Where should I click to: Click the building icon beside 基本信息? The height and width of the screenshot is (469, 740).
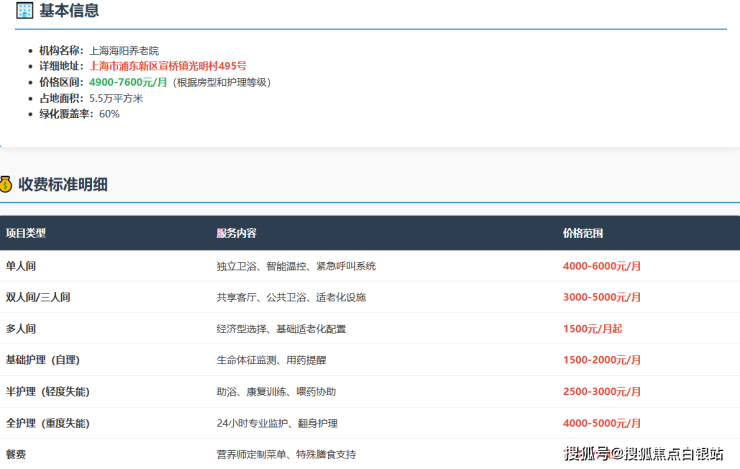pos(25,11)
